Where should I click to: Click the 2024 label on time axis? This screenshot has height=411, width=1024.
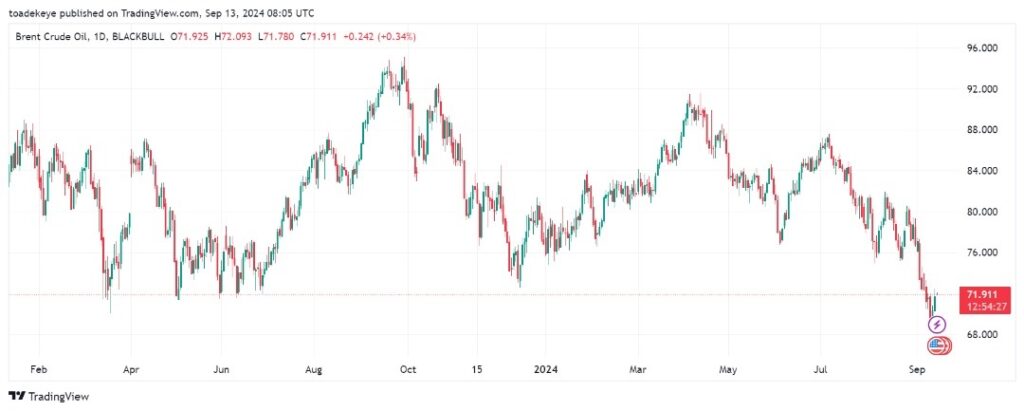click(x=546, y=369)
